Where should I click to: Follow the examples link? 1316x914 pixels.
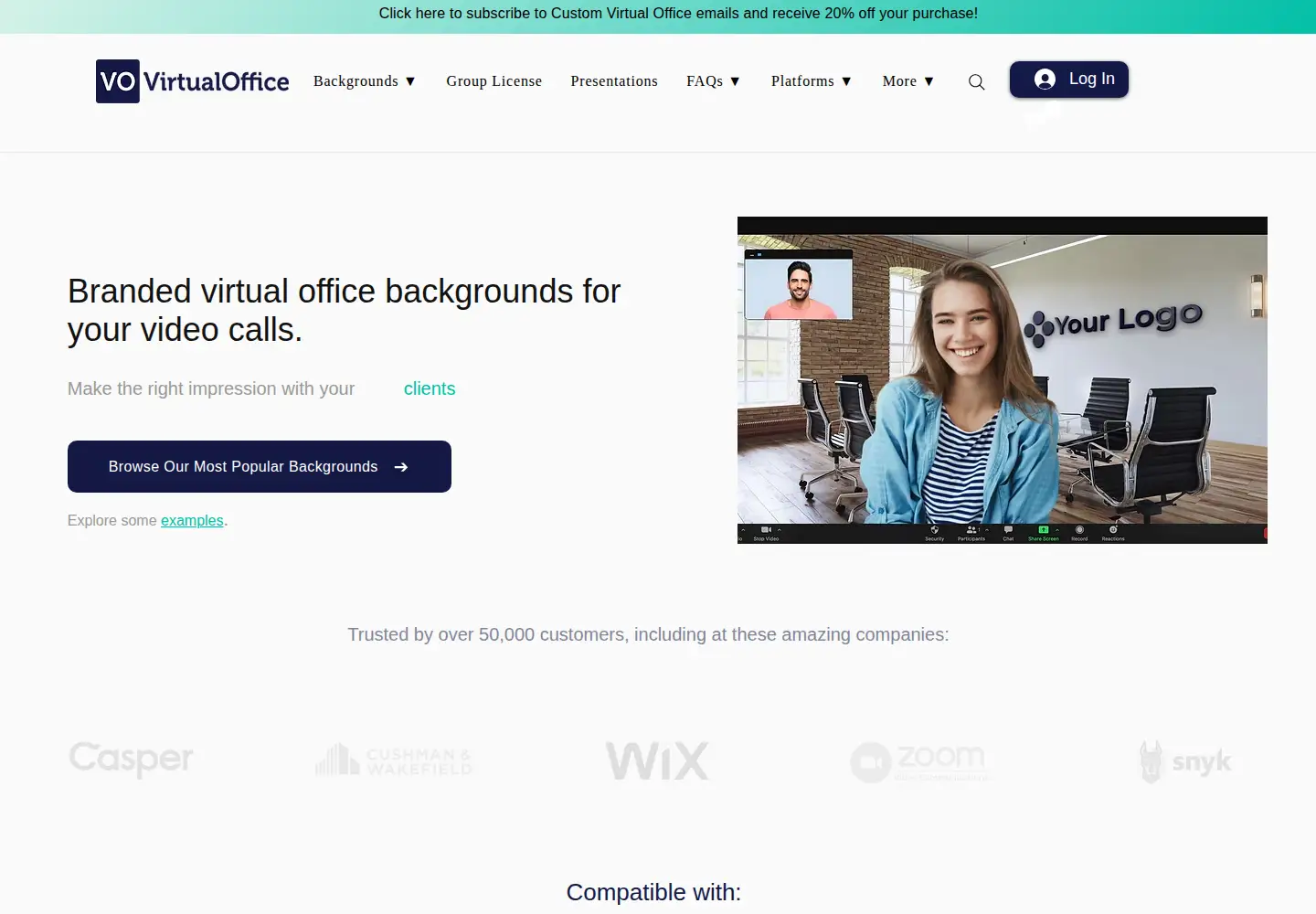[192, 521]
